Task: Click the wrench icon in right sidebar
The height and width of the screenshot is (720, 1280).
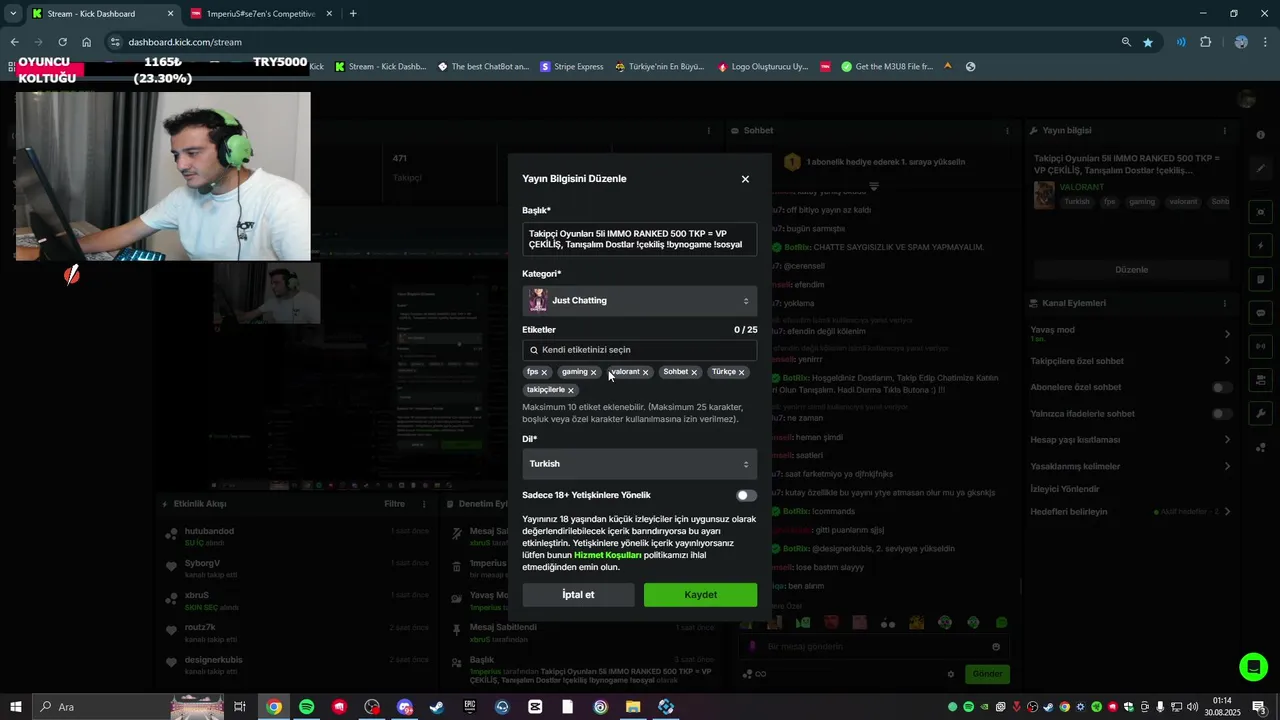Action: [x=1260, y=413]
